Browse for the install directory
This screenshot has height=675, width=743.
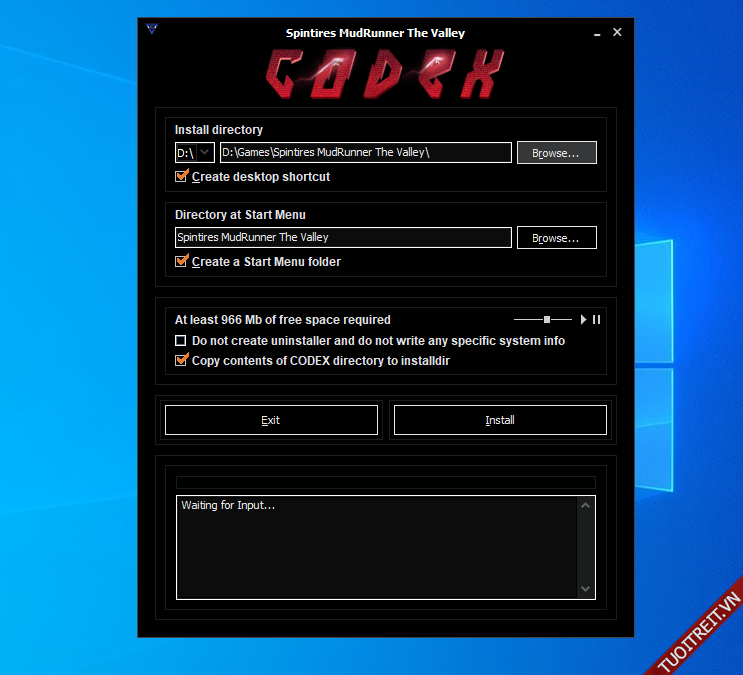click(x=556, y=153)
